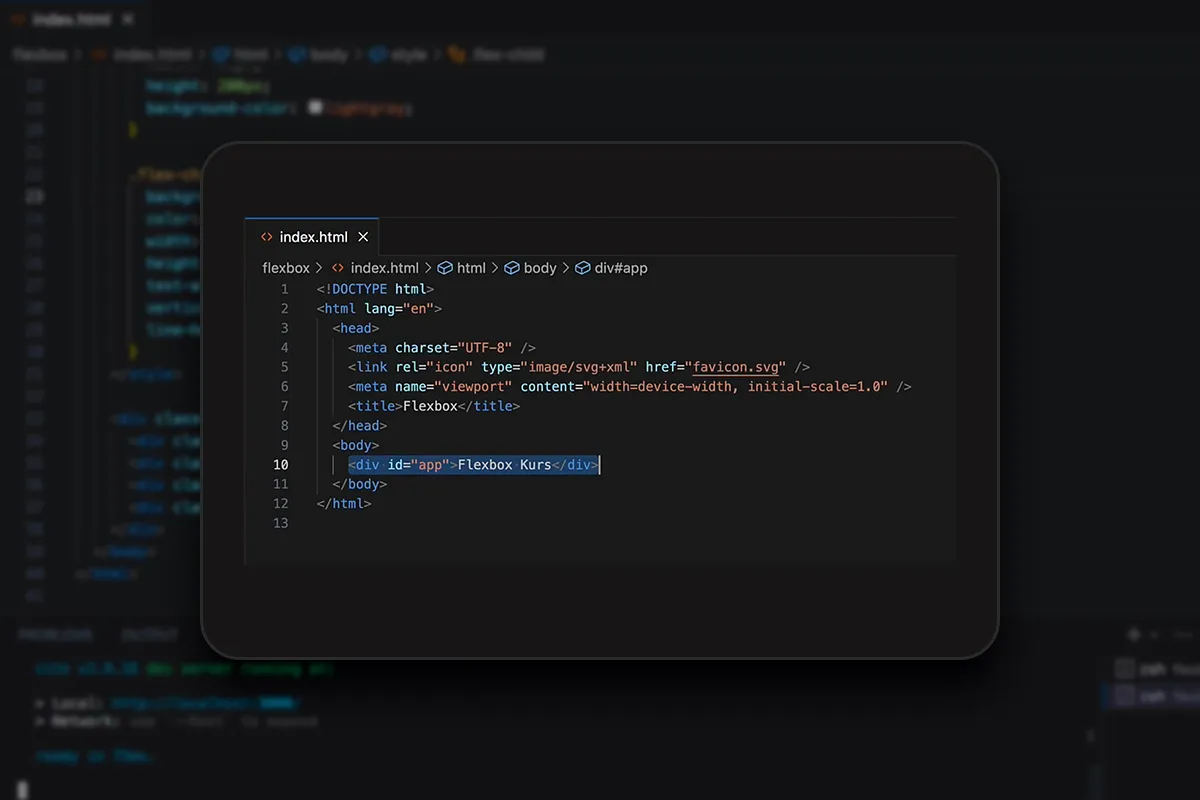Click the closing </head> tag

(360, 426)
